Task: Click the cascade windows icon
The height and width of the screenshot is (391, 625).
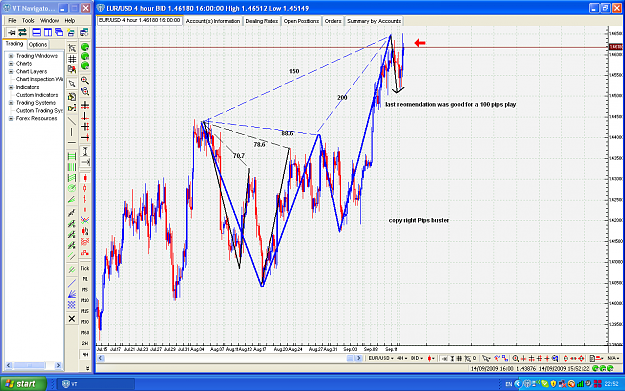Action: 59,32
